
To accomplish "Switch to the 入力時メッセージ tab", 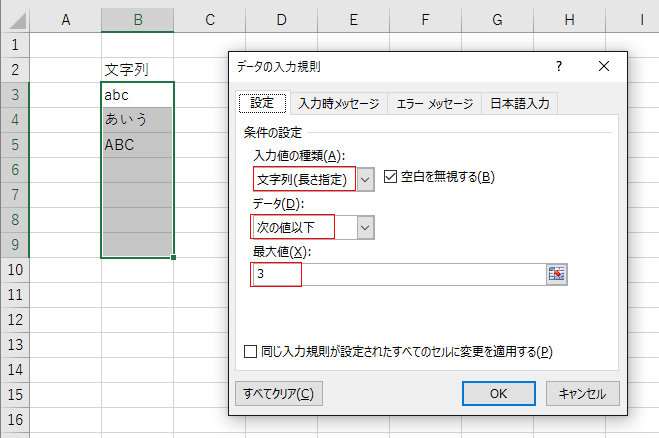I will tap(339, 103).
